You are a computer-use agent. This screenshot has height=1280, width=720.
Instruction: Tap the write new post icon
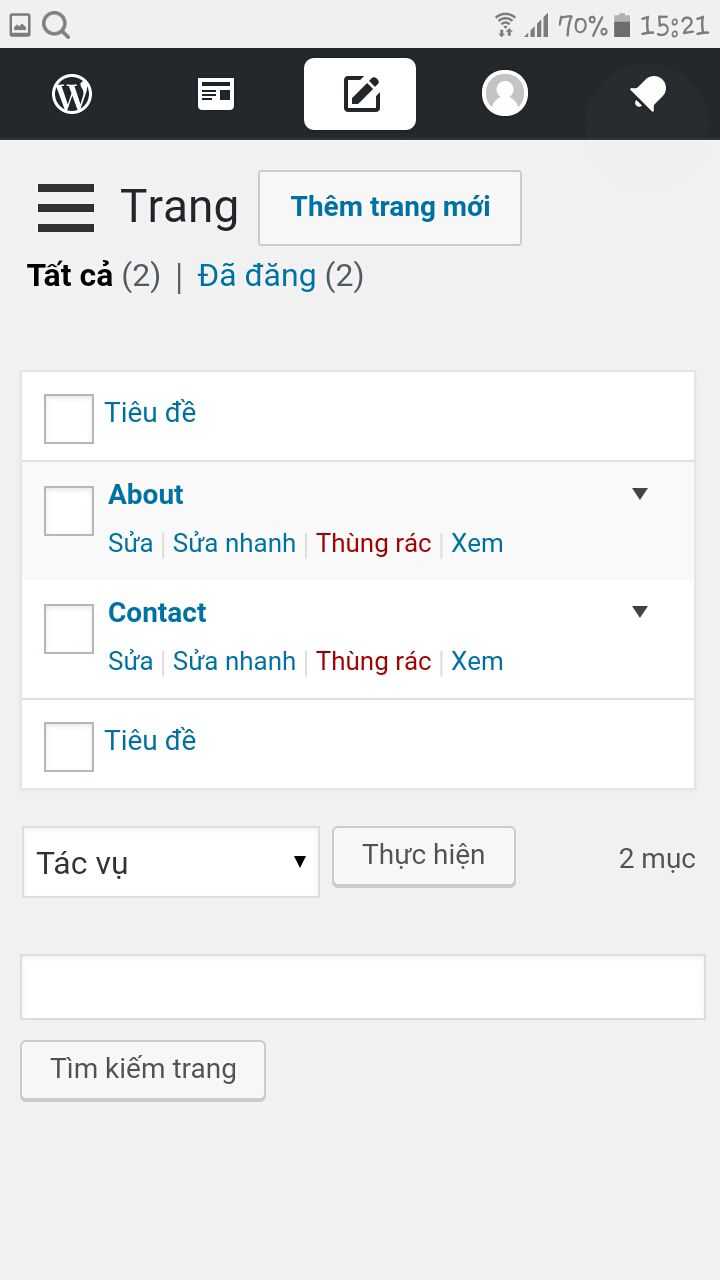click(x=360, y=94)
